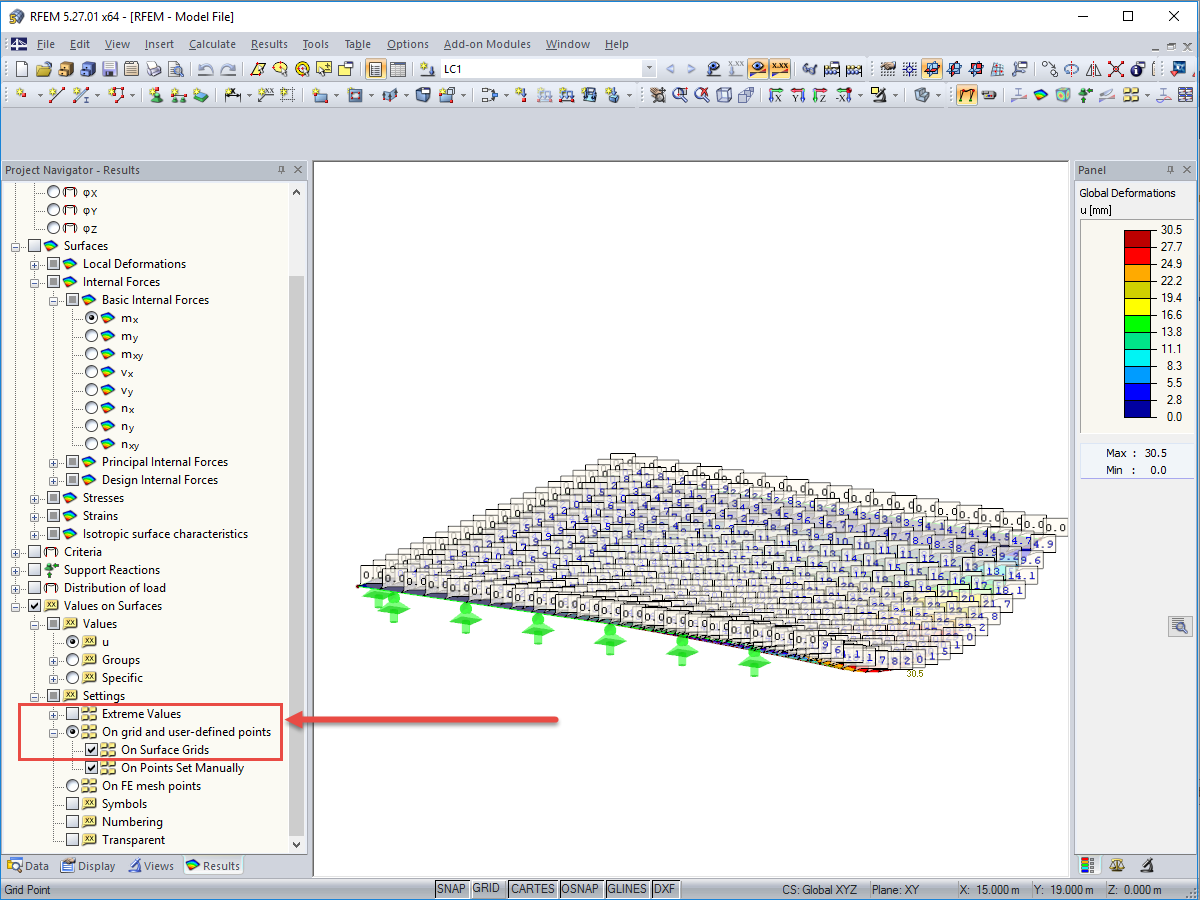Switch to the Views navigator tab
This screenshot has height=900, width=1200.
click(151, 866)
